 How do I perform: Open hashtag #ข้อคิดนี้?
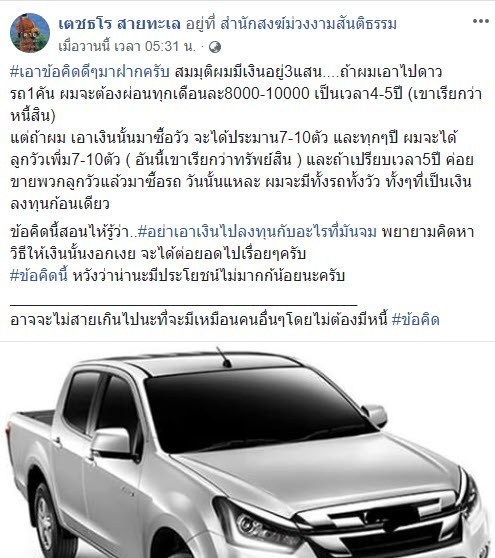click(39, 276)
